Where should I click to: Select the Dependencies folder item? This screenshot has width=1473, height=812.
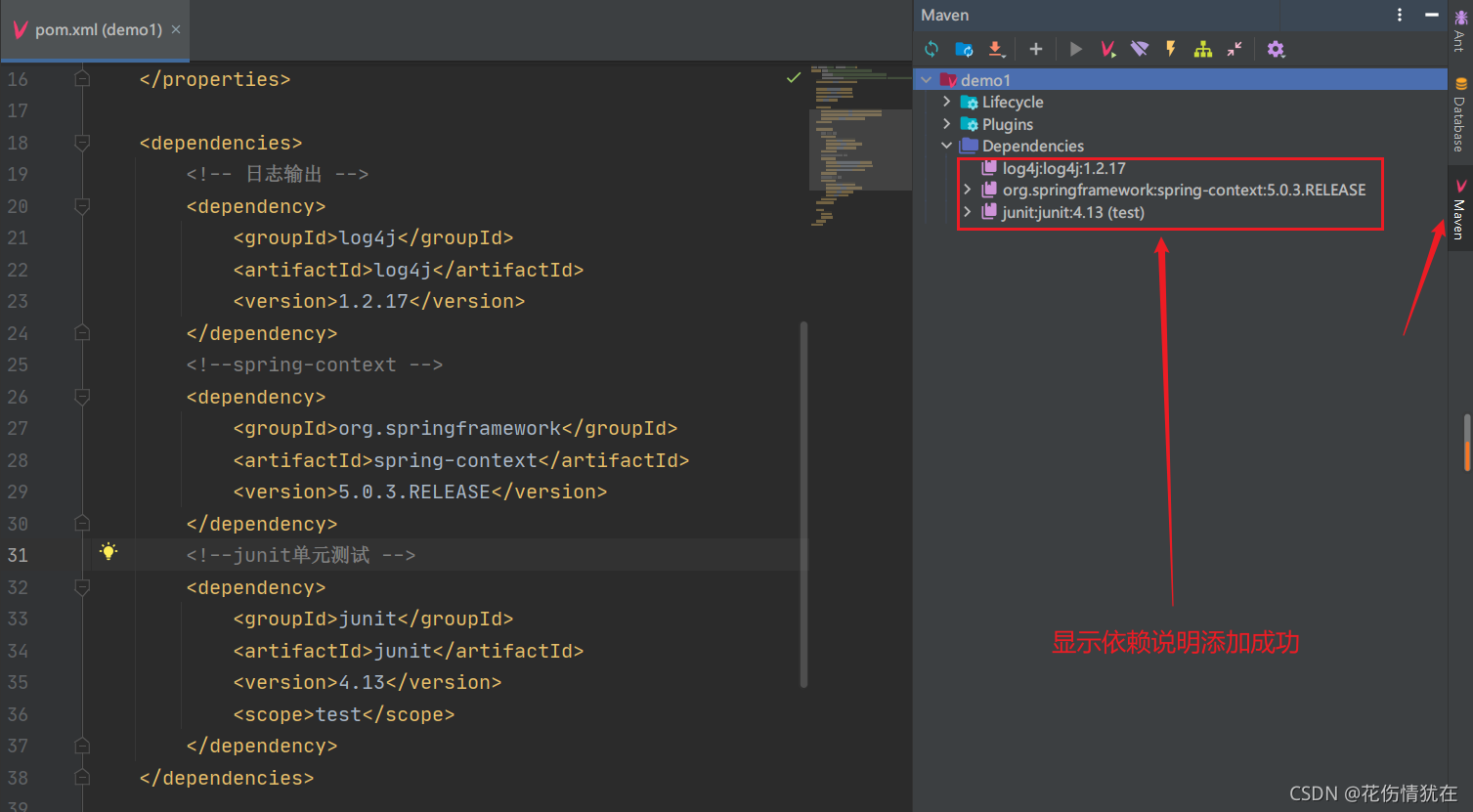(x=1033, y=146)
